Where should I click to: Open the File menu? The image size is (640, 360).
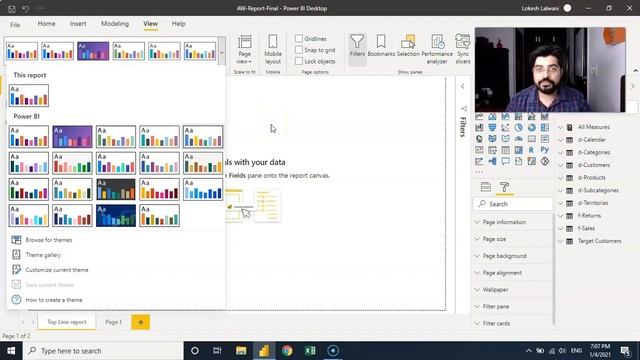pyautogui.click(x=15, y=24)
